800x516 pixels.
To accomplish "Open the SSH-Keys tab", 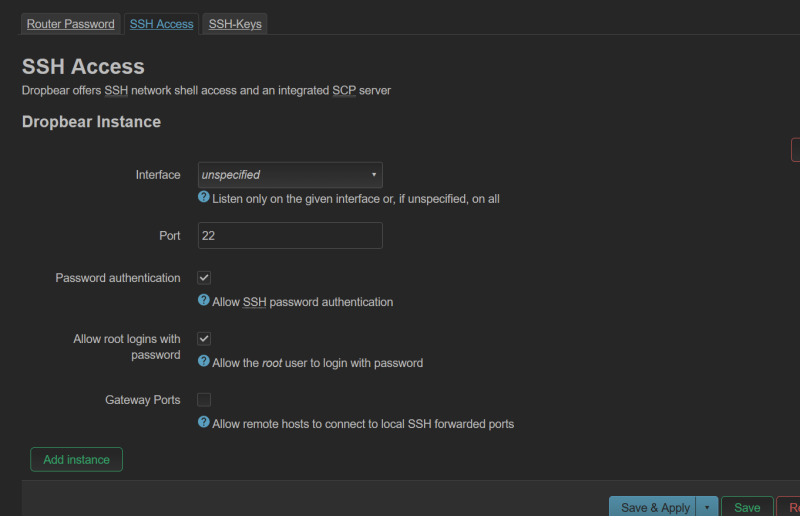I will [x=235, y=24].
